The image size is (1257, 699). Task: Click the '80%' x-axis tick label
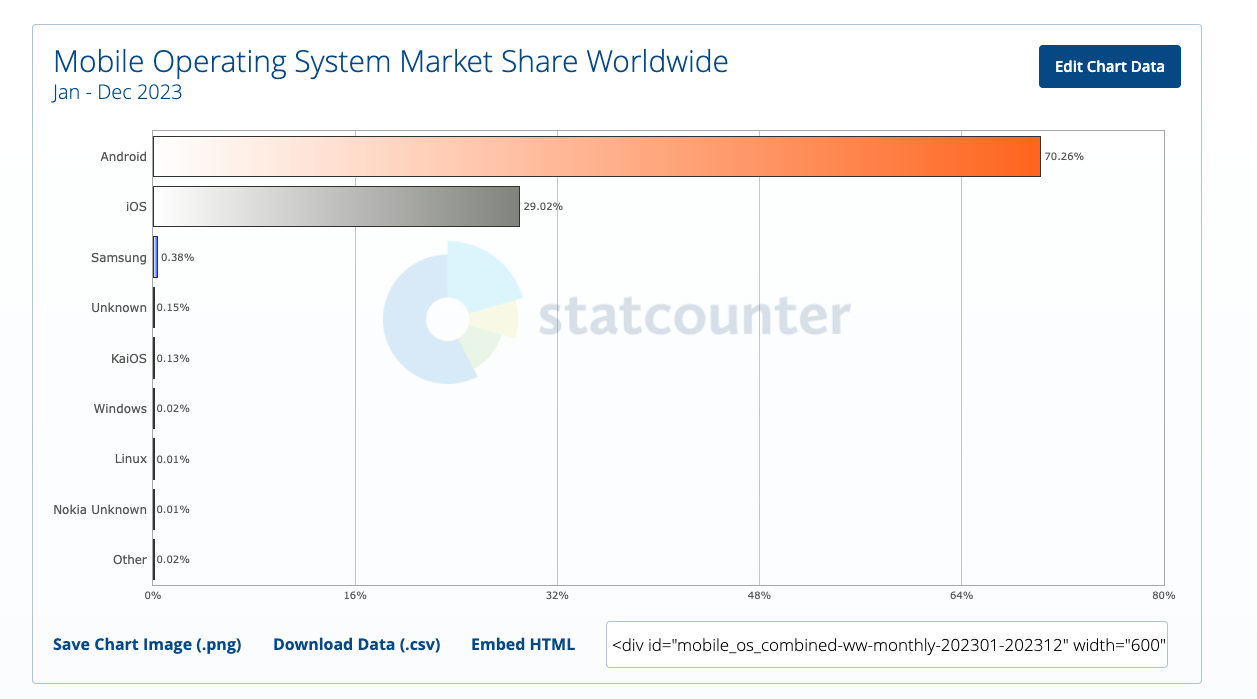[x=1163, y=596]
